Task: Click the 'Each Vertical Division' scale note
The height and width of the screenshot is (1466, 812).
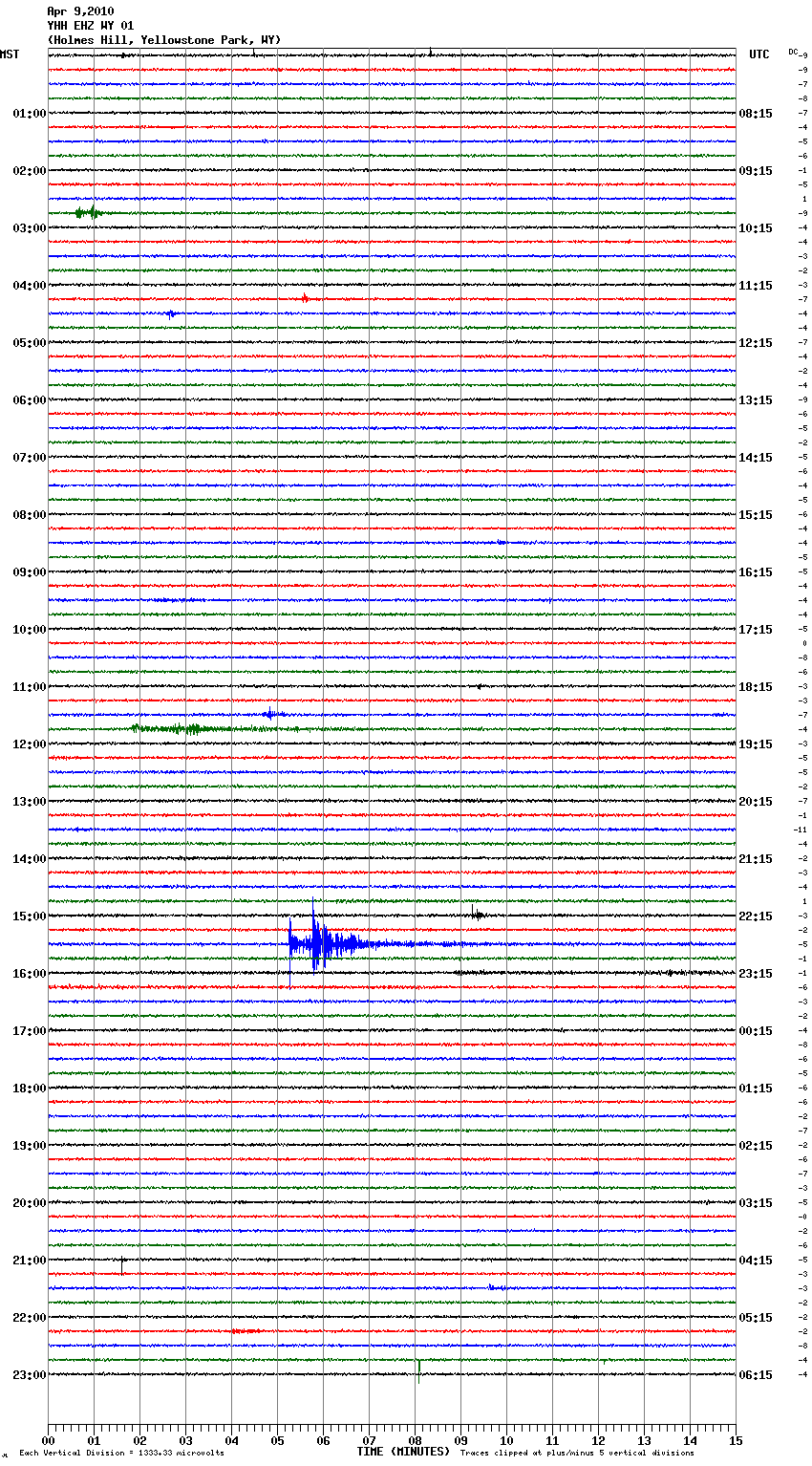Action: point(121,1453)
